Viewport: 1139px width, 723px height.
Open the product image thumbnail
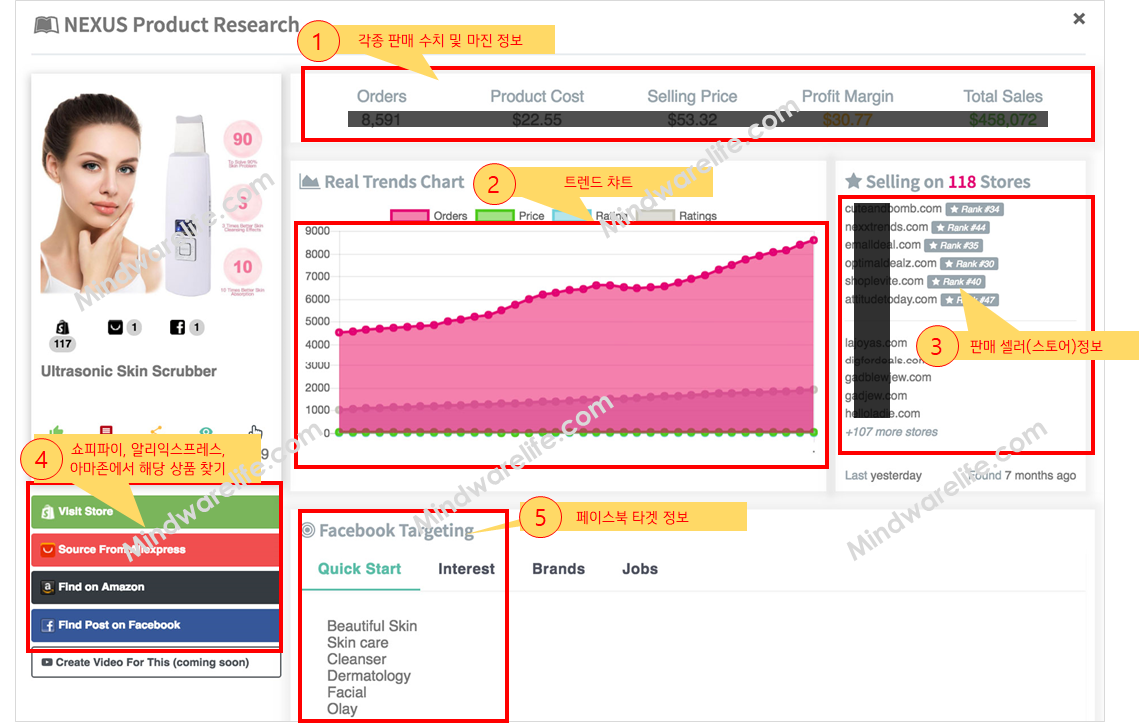coord(155,194)
